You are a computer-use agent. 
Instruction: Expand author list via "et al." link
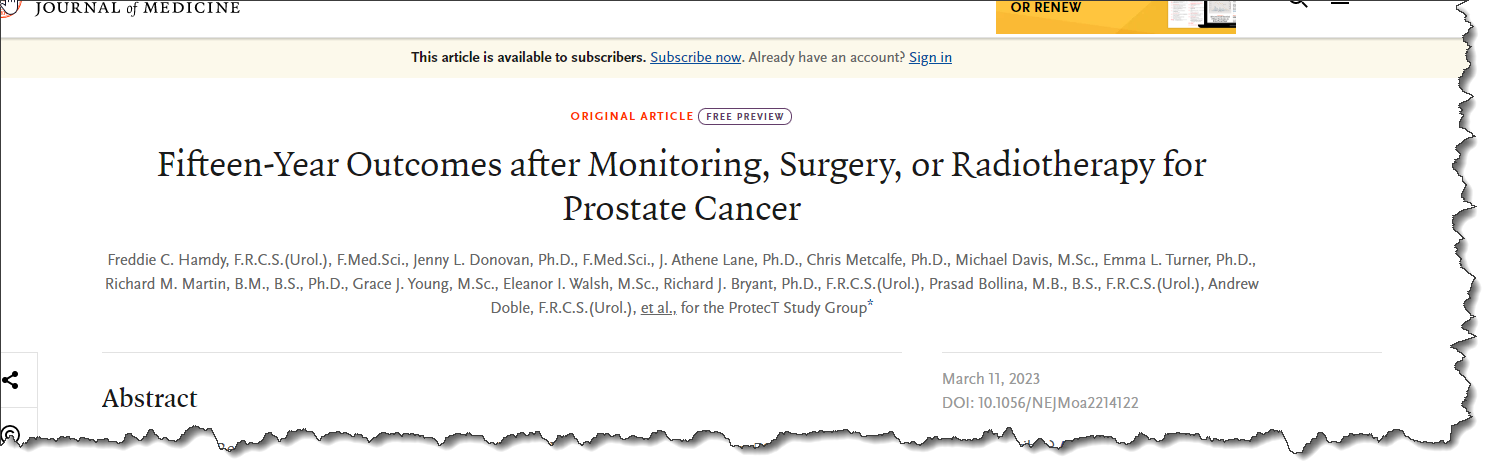[x=658, y=308]
